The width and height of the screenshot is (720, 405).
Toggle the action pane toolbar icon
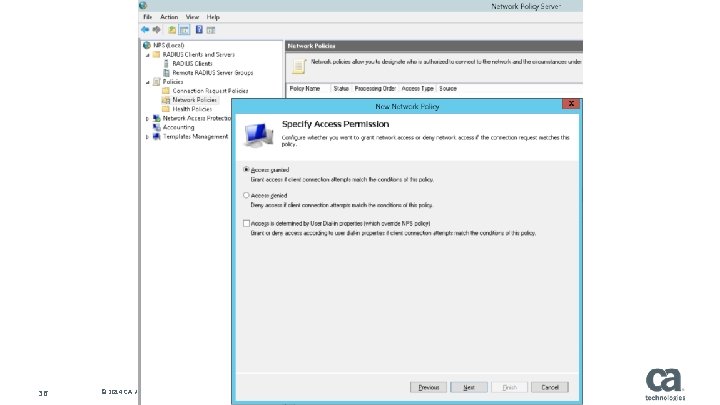(x=211, y=30)
